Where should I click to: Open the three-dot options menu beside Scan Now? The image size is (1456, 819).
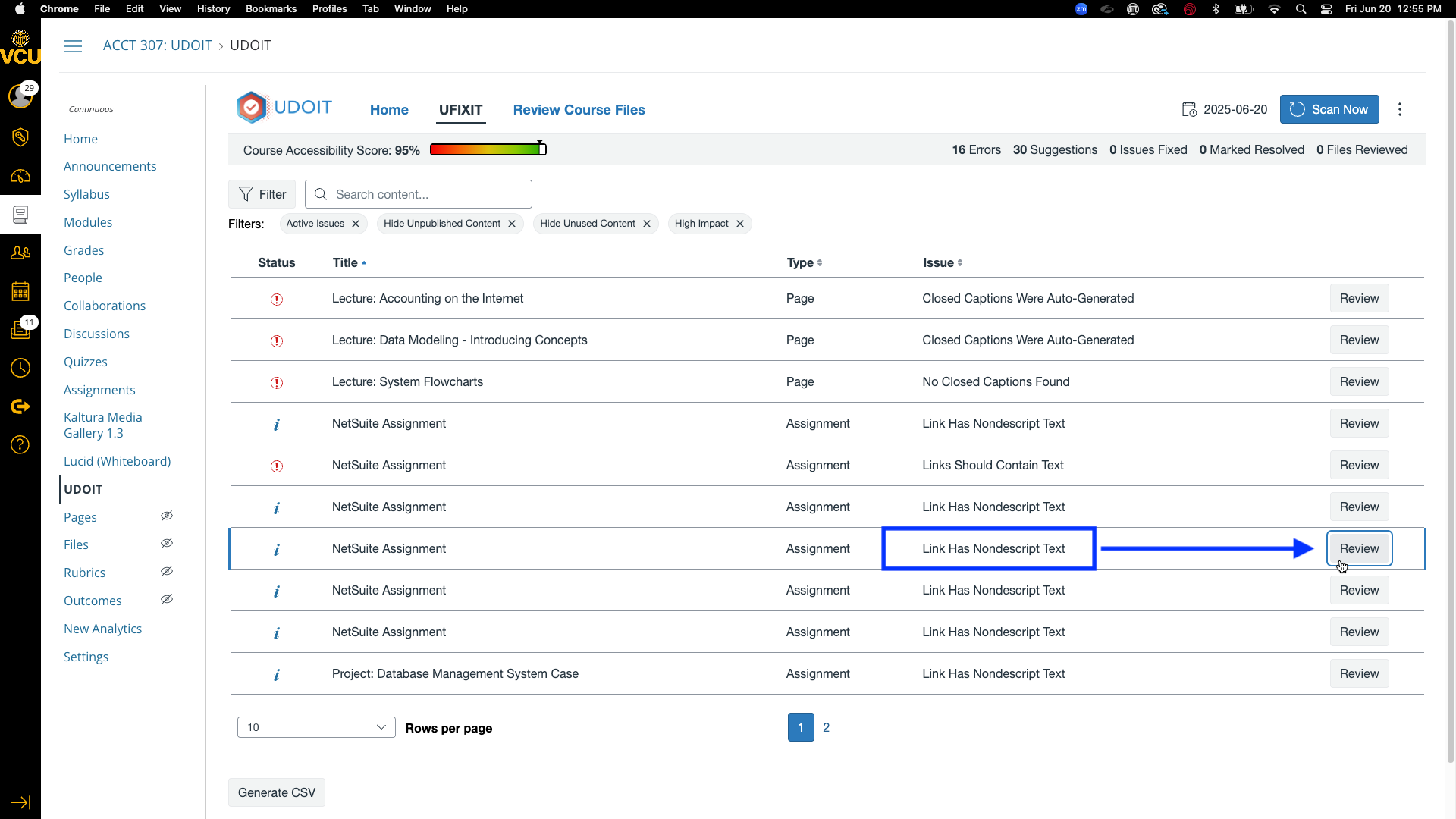[1400, 109]
